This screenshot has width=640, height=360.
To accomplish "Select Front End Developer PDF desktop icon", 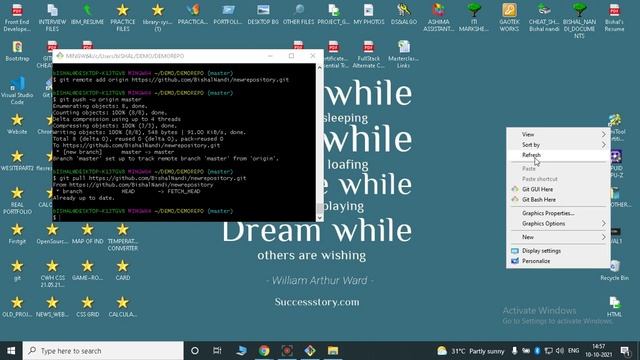I will 17,17.
